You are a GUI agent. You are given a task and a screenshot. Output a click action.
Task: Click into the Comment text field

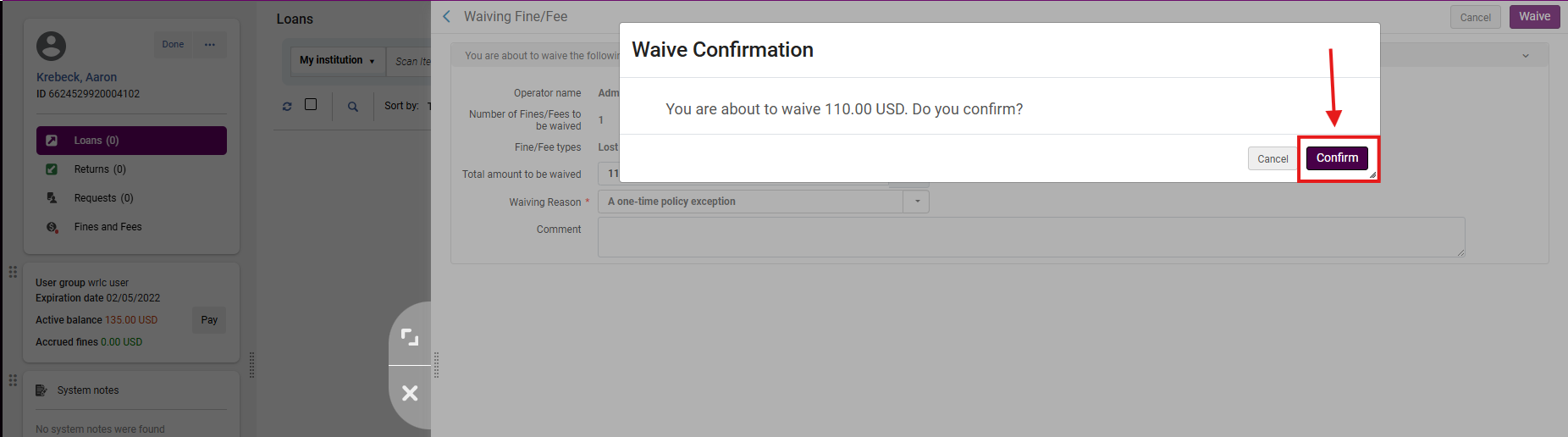pyautogui.click(x=1030, y=237)
